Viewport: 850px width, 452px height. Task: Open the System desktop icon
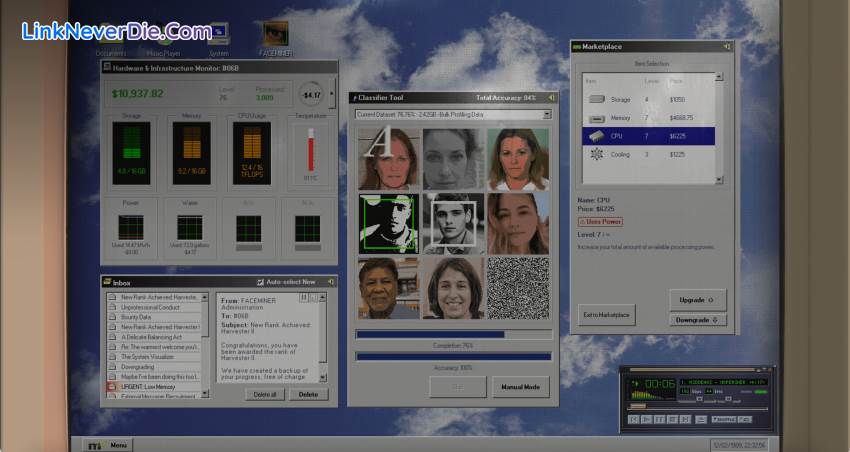click(218, 36)
